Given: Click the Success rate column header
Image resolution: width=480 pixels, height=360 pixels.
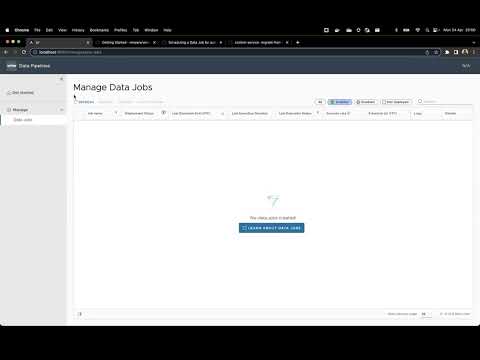Looking at the screenshot, I should tap(338, 113).
